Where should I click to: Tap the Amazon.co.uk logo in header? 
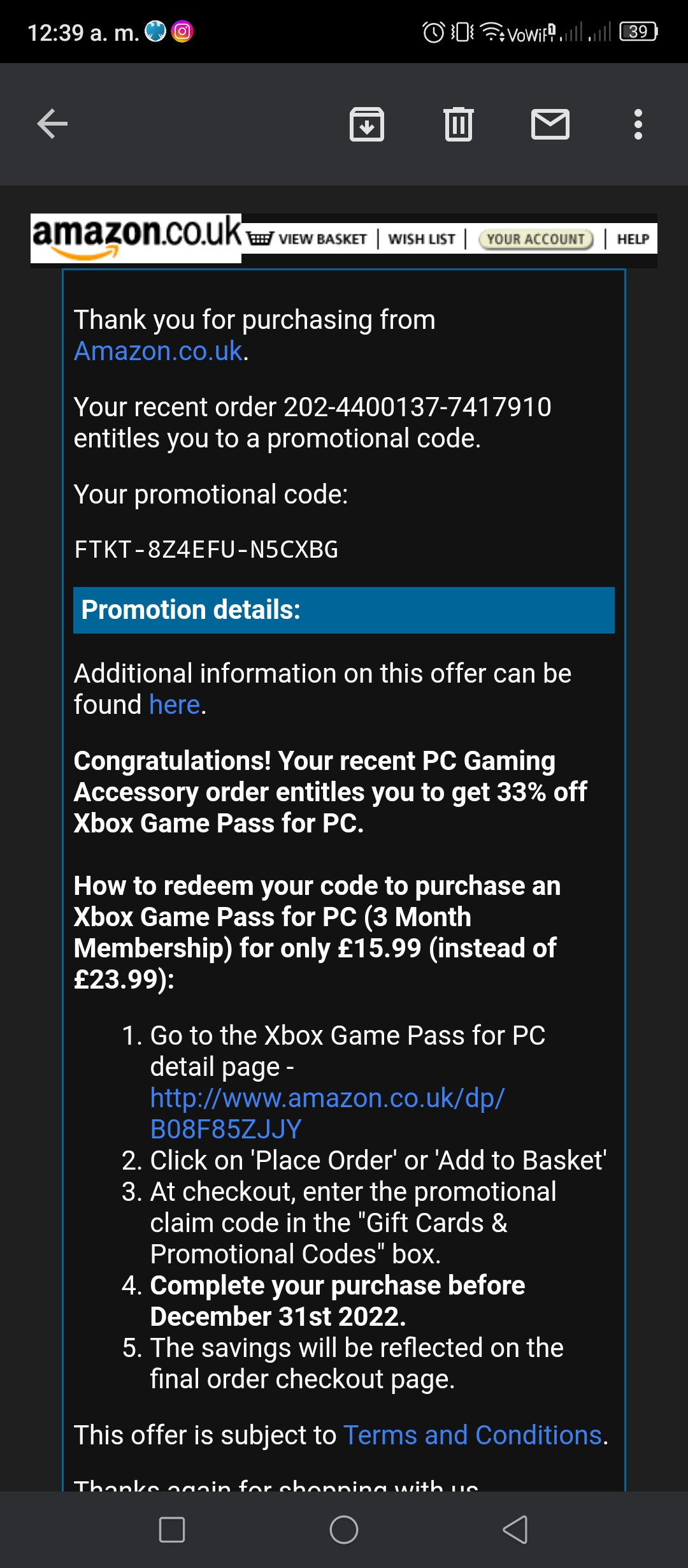coord(136,238)
